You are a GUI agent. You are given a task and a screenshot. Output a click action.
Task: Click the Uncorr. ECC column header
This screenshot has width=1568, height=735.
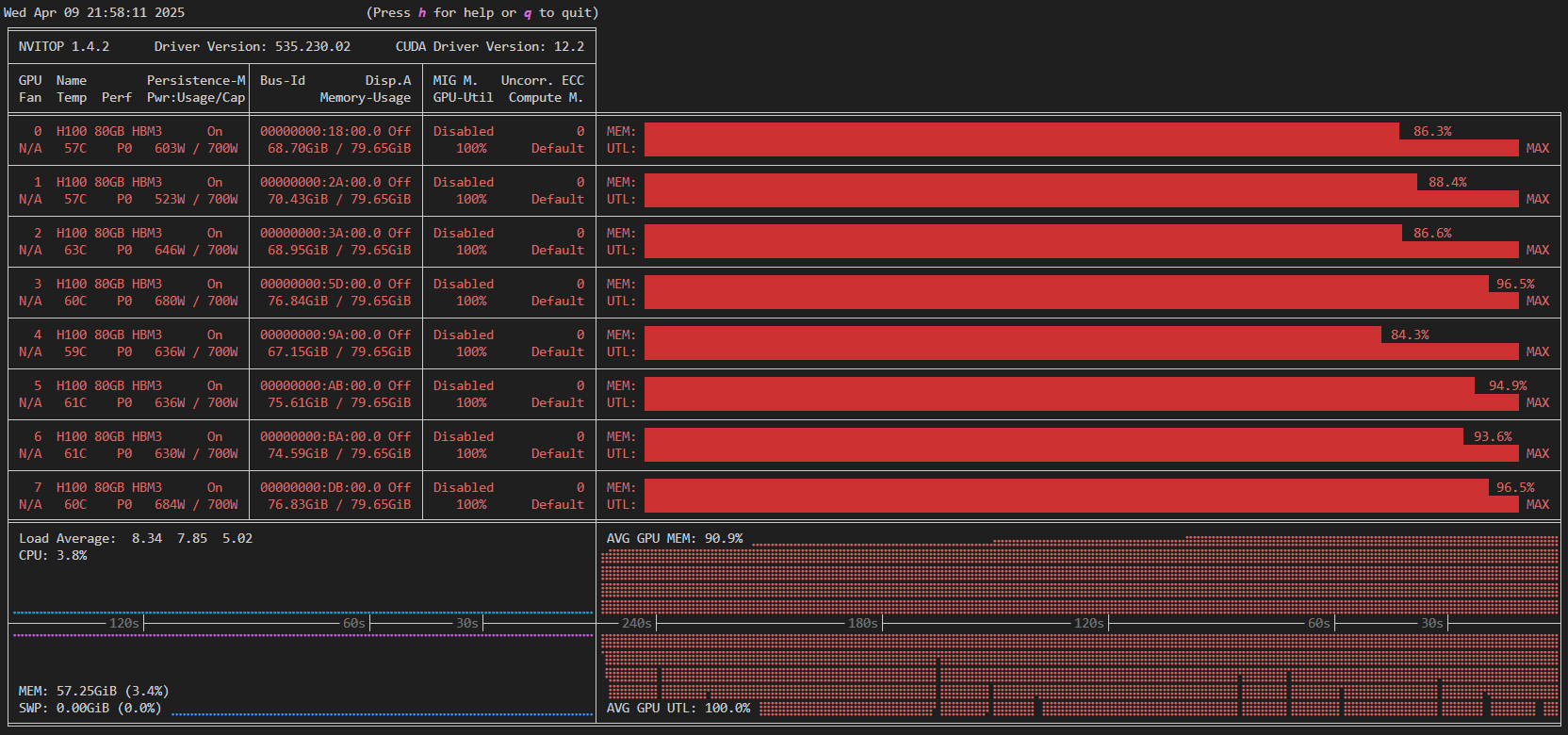click(x=543, y=80)
